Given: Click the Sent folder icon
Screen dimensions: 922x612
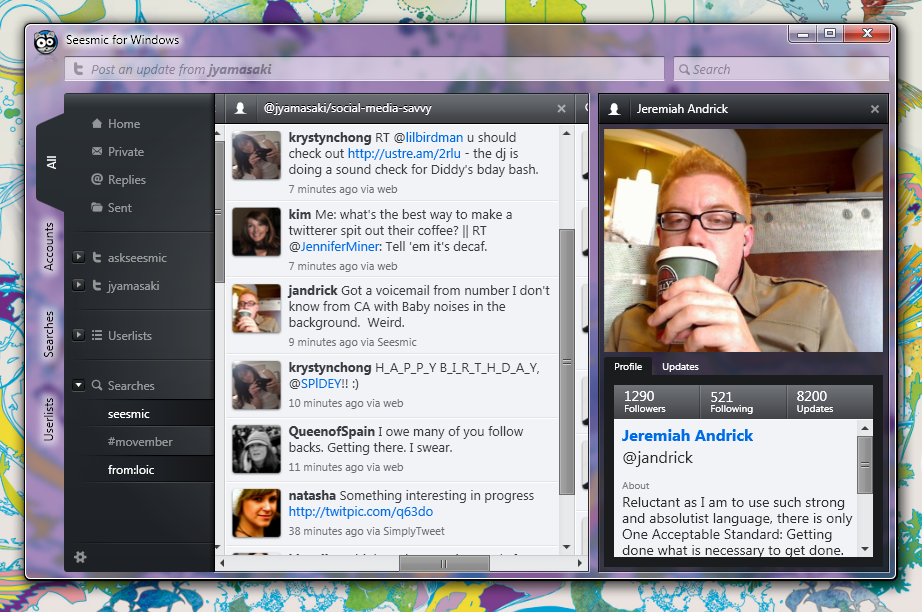Looking at the screenshot, I should point(97,207).
